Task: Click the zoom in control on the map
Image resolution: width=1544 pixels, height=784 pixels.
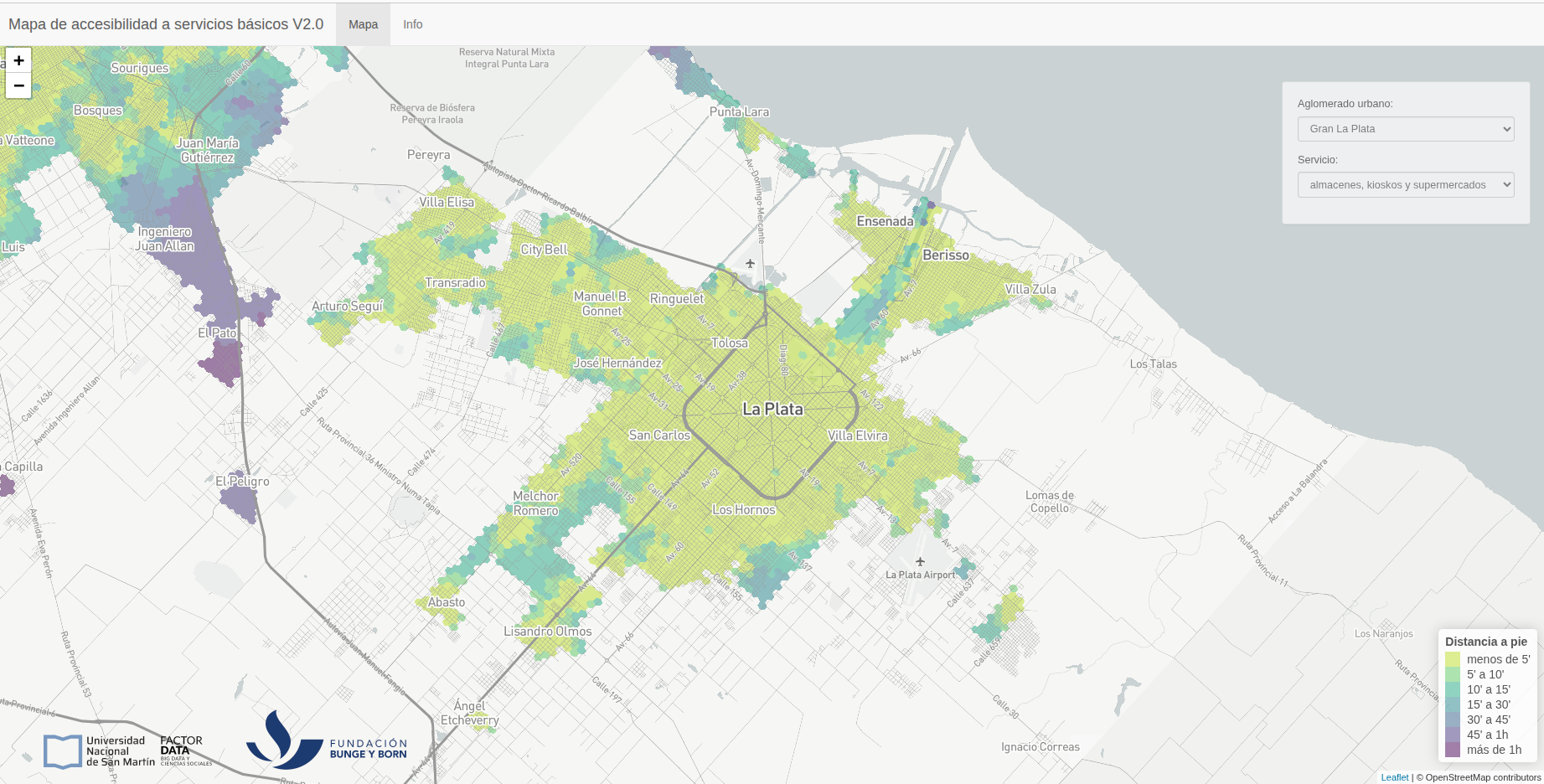Action: coord(18,60)
